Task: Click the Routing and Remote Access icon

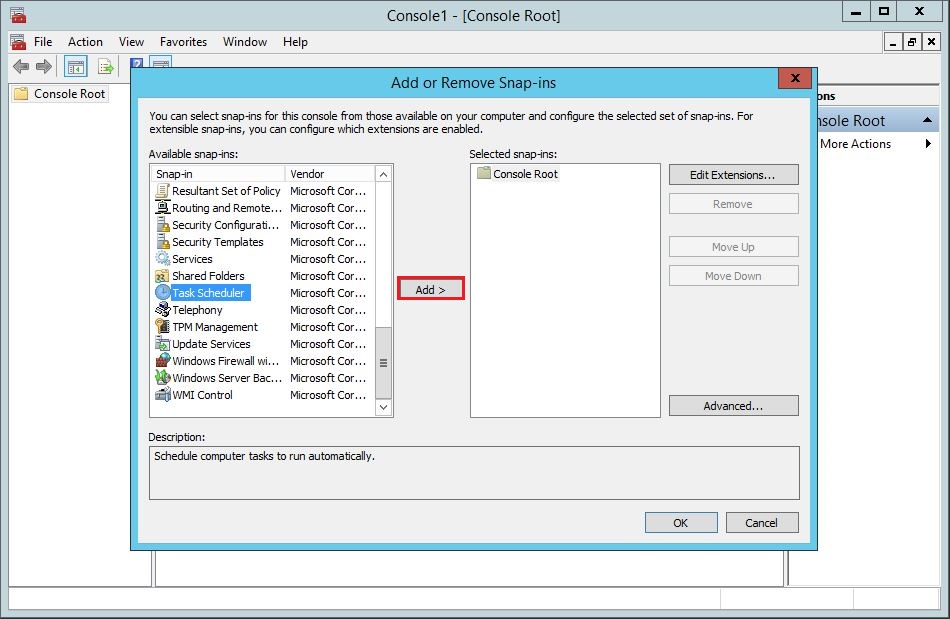Action: click(162, 208)
